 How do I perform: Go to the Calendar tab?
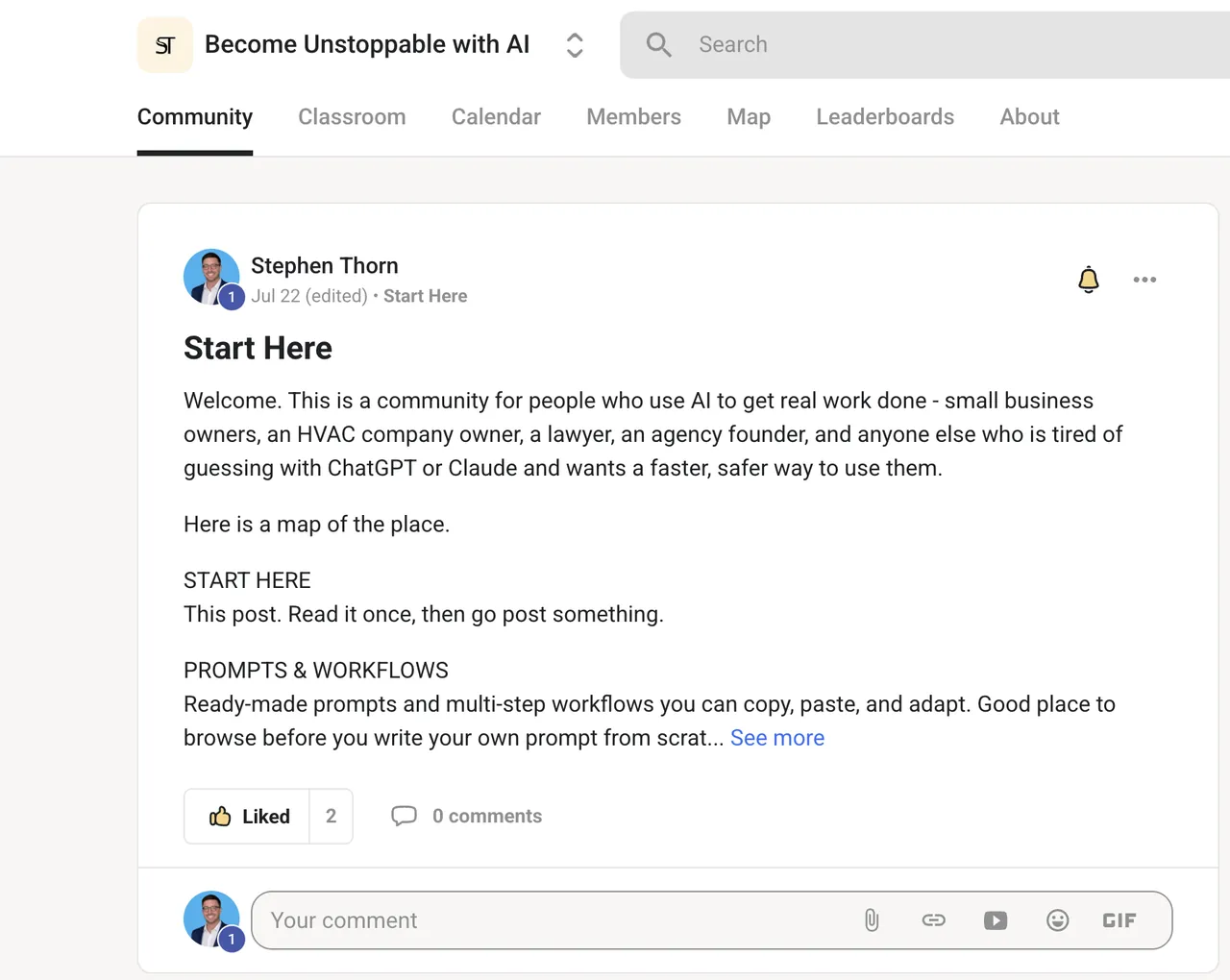click(x=496, y=117)
